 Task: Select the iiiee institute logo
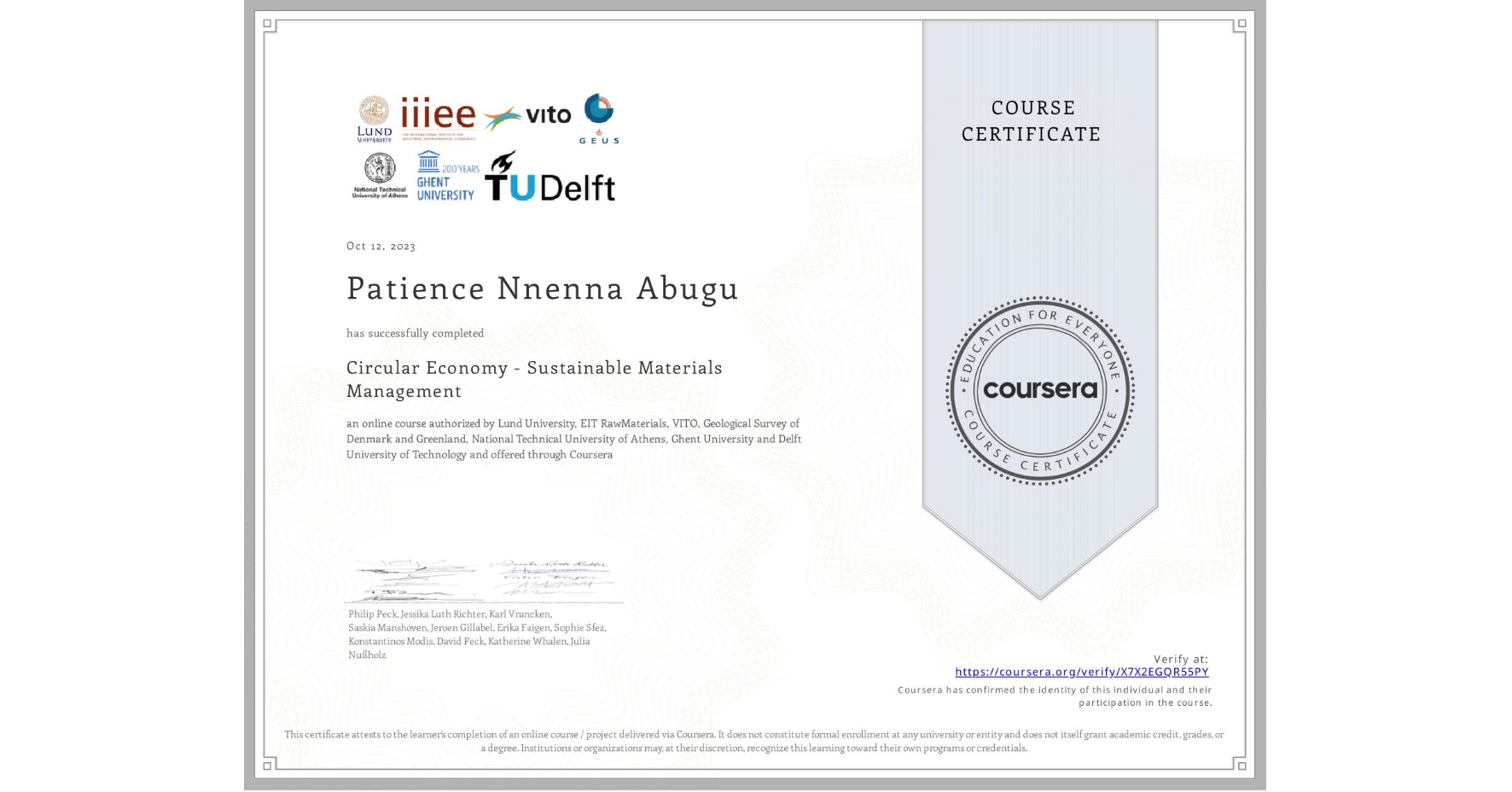click(437, 115)
